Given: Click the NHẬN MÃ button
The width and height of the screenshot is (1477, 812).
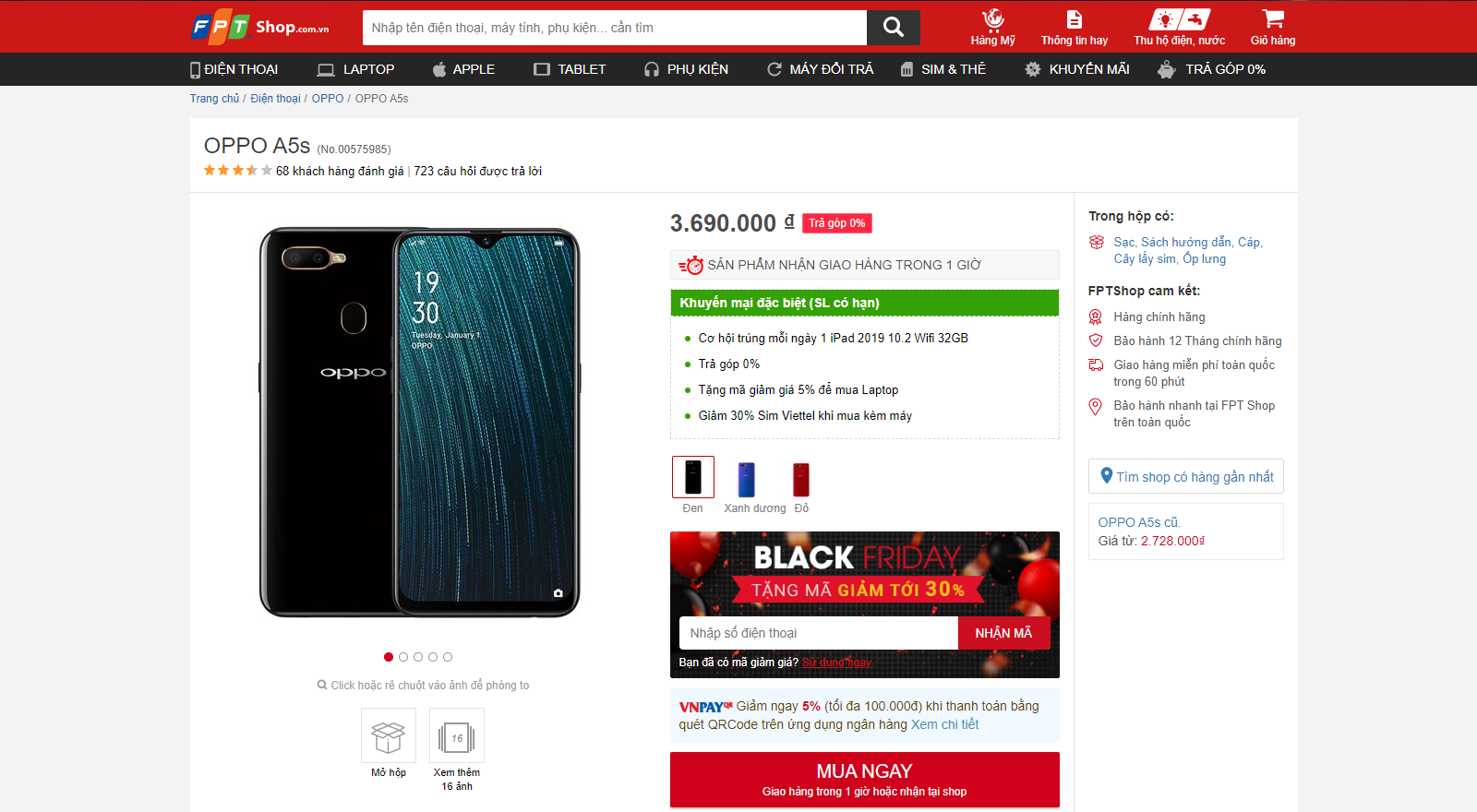Looking at the screenshot, I should pos(1003,633).
